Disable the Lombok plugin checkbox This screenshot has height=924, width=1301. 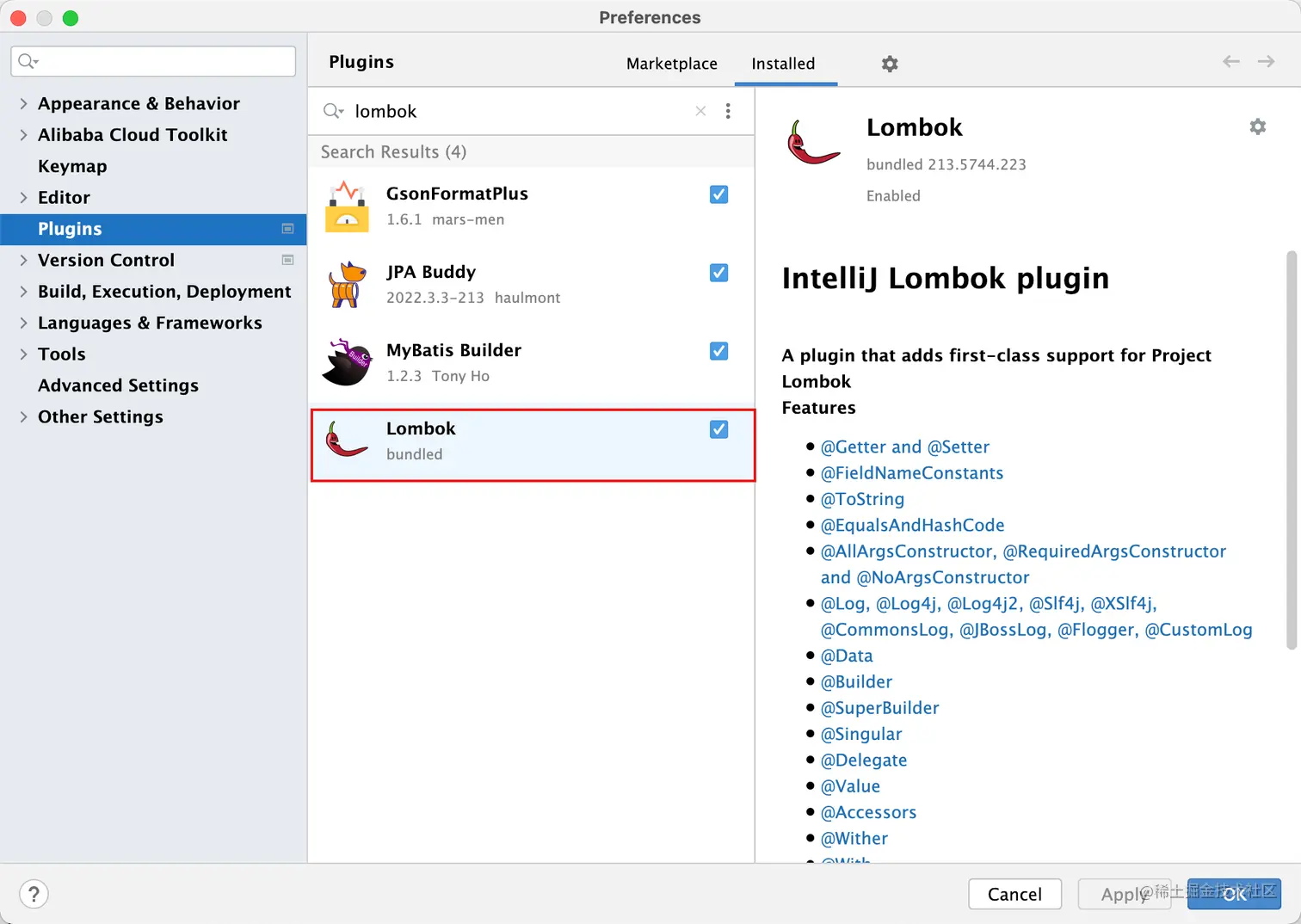[x=719, y=429]
